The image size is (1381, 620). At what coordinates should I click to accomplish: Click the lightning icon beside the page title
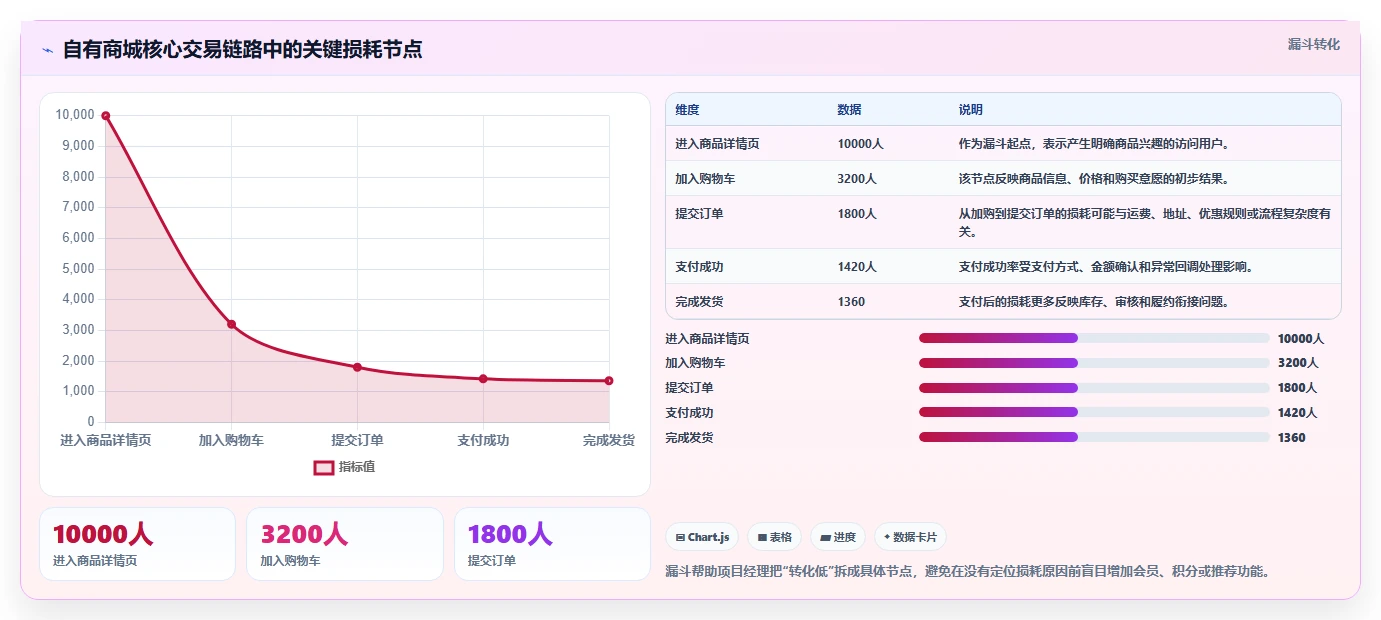pyautogui.click(x=47, y=50)
